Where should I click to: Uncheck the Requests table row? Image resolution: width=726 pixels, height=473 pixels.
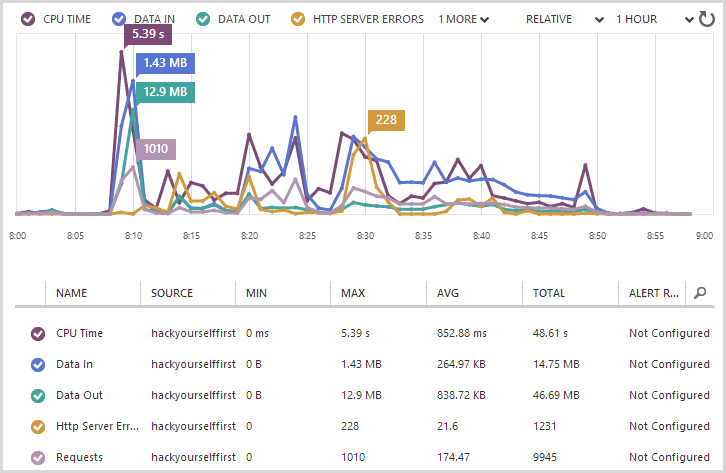coord(38,458)
